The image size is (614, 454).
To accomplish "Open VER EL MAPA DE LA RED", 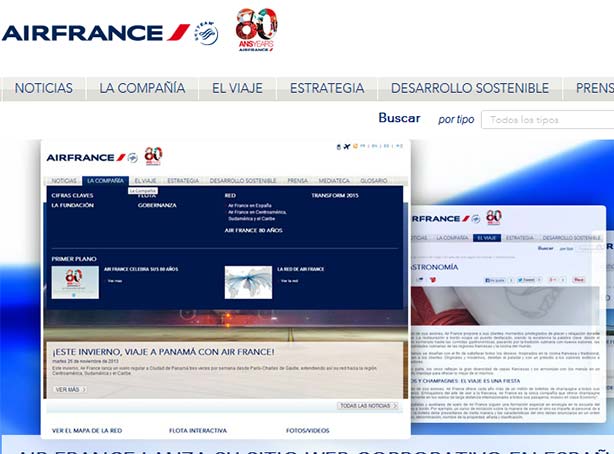I will (87, 430).
